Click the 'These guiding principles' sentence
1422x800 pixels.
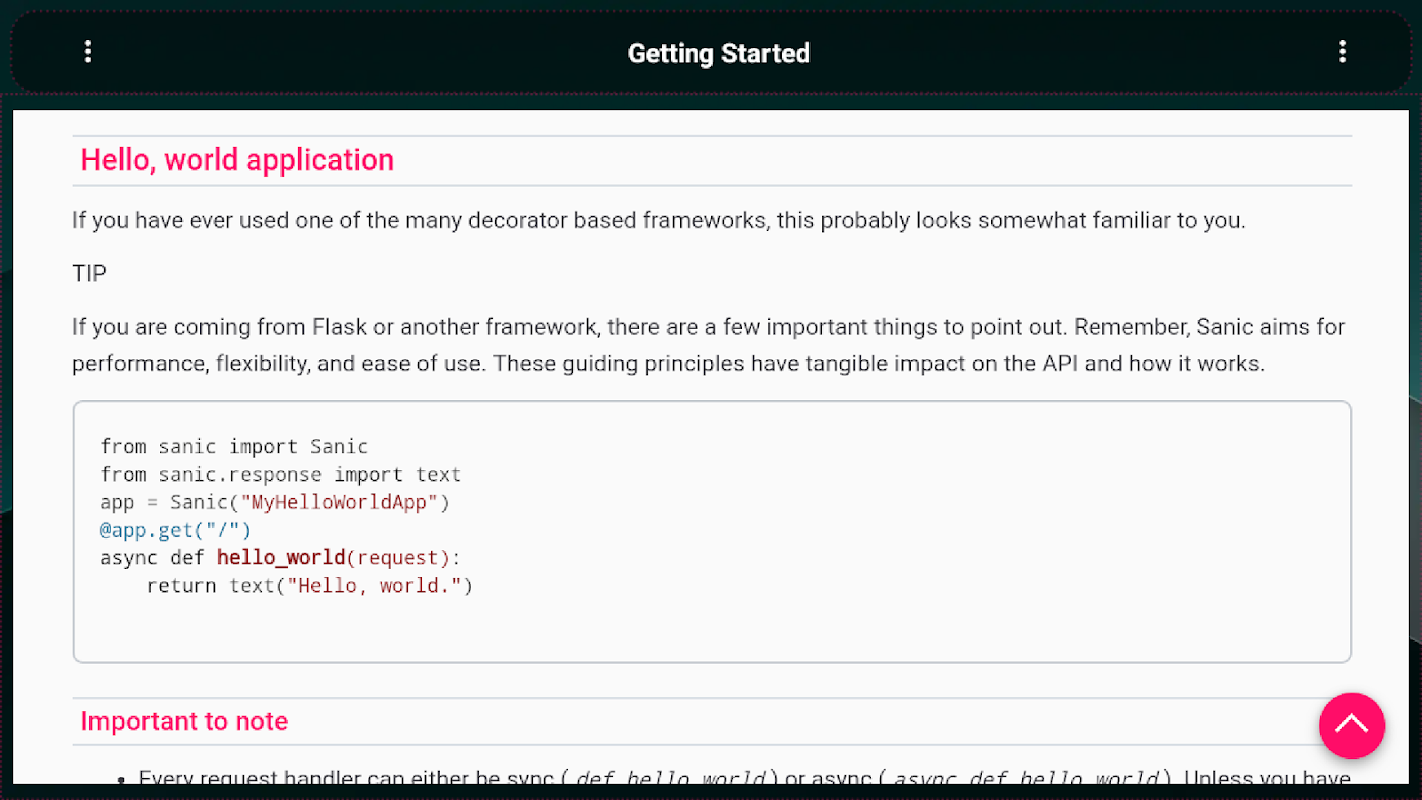pos(878,363)
